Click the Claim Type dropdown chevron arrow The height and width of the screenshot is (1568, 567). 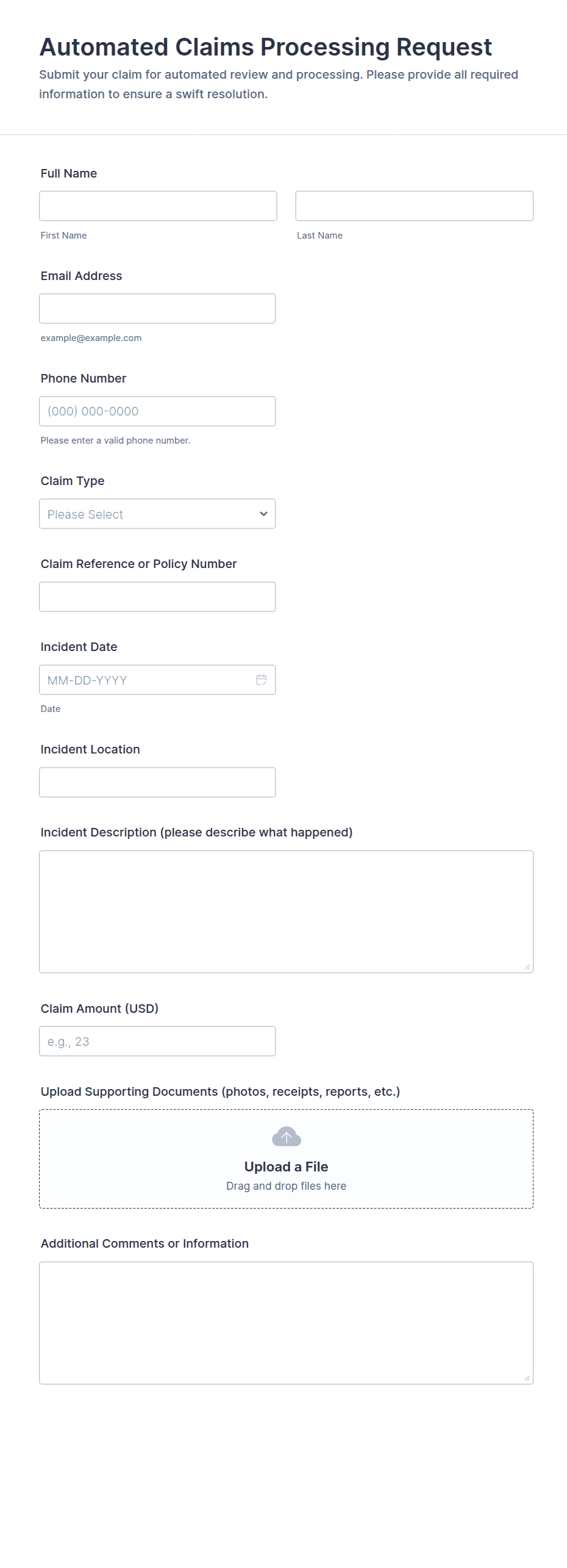263,514
